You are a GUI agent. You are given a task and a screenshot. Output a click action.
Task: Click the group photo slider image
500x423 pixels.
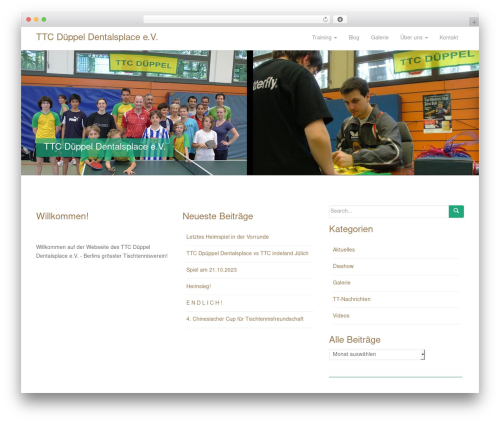[x=134, y=112]
